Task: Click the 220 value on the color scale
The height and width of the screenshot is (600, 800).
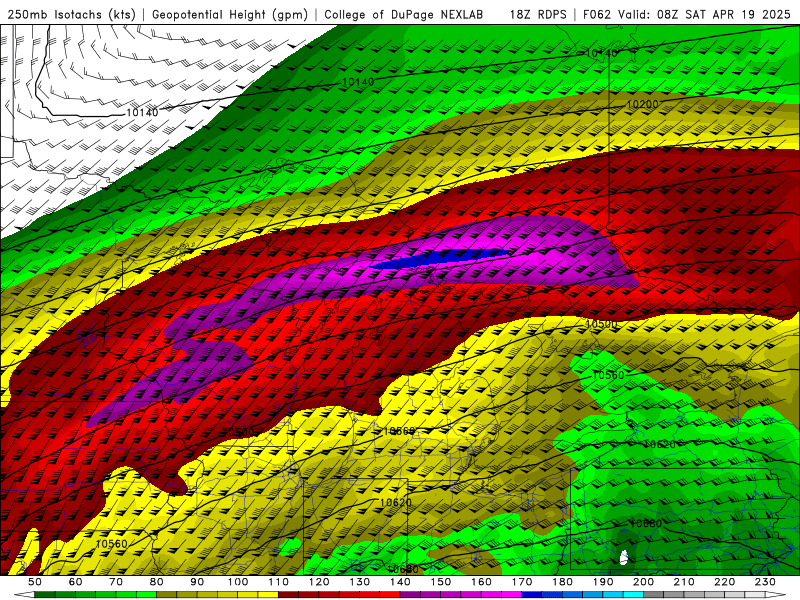Action: click(724, 582)
